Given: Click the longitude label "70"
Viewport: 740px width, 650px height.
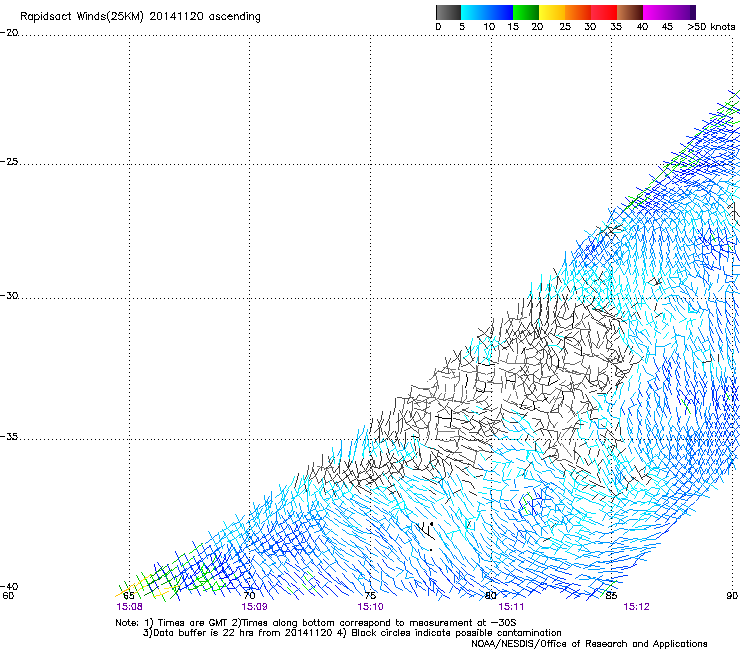Looking at the screenshot, I should tap(249, 596).
